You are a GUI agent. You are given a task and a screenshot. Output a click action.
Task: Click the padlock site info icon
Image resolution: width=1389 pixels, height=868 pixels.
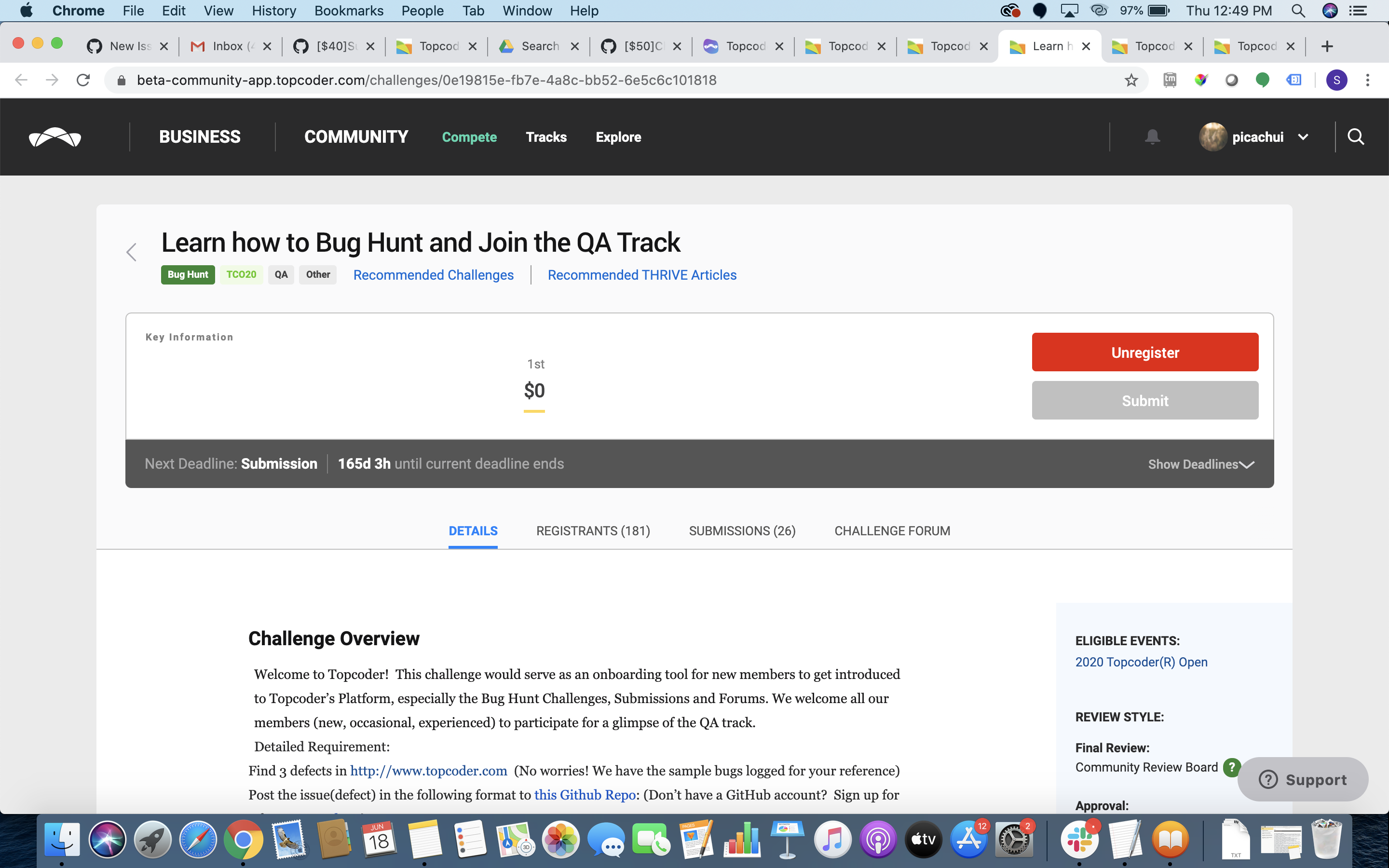[x=121, y=80]
